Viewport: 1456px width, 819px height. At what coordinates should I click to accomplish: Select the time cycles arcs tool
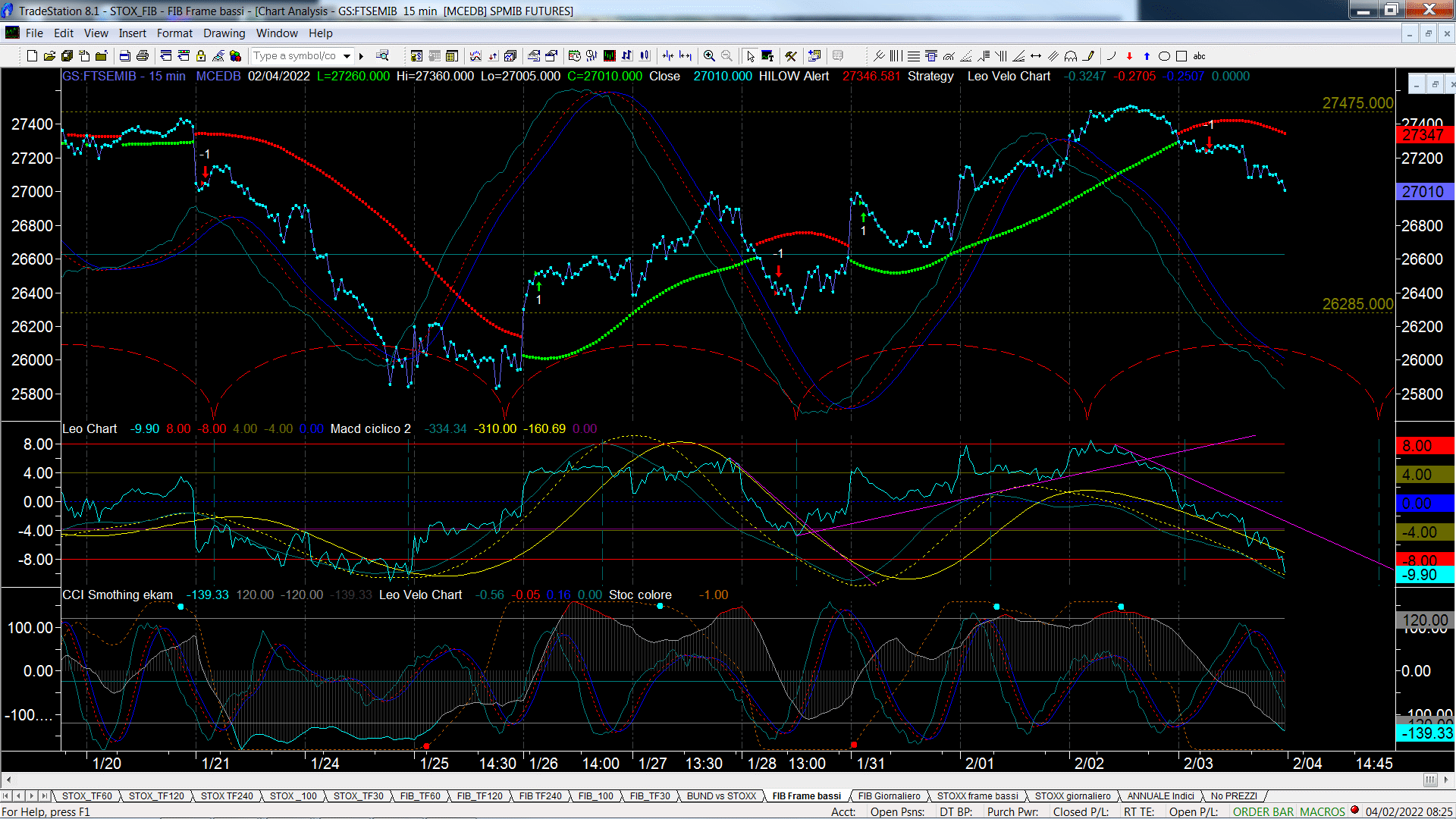pos(1071,56)
